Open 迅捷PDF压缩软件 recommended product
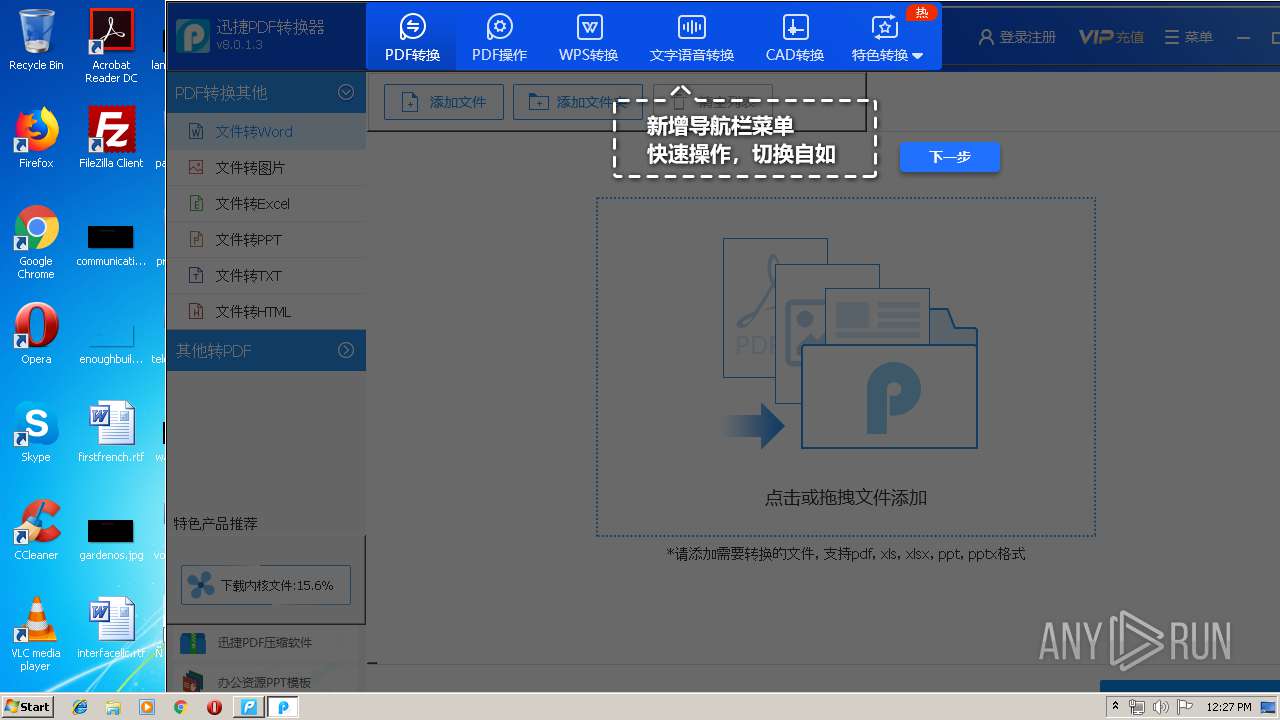This screenshot has width=1280, height=720. point(266,643)
